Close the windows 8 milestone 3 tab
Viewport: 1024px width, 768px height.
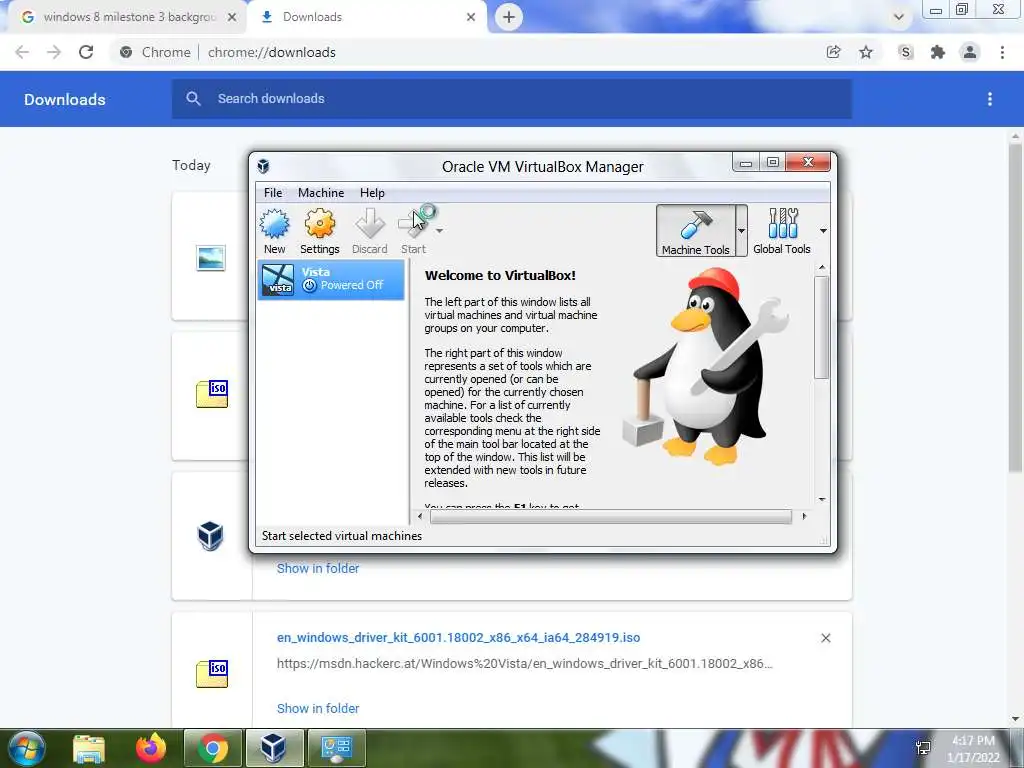(232, 18)
